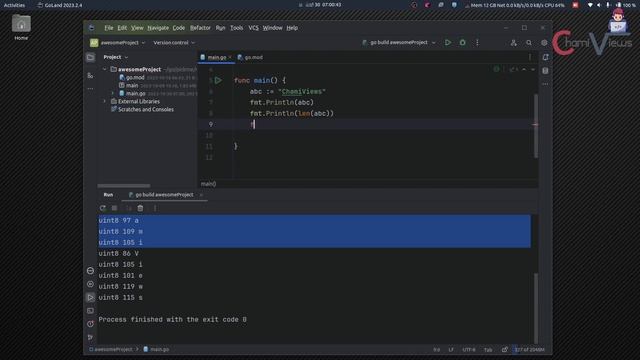Run main function from gutter icon

pyautogui.click(x=218, y=80)
